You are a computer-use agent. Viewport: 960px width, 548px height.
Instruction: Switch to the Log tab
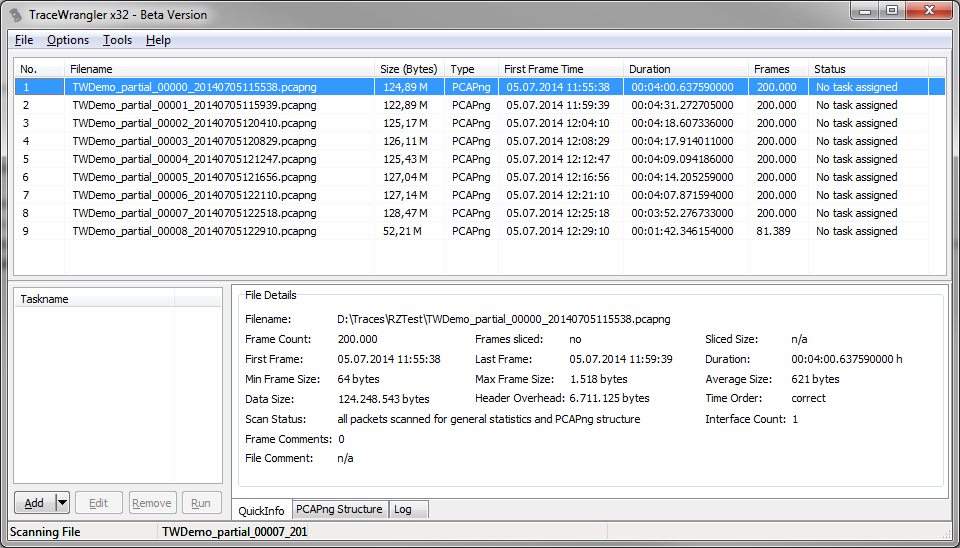coord(408,509)
